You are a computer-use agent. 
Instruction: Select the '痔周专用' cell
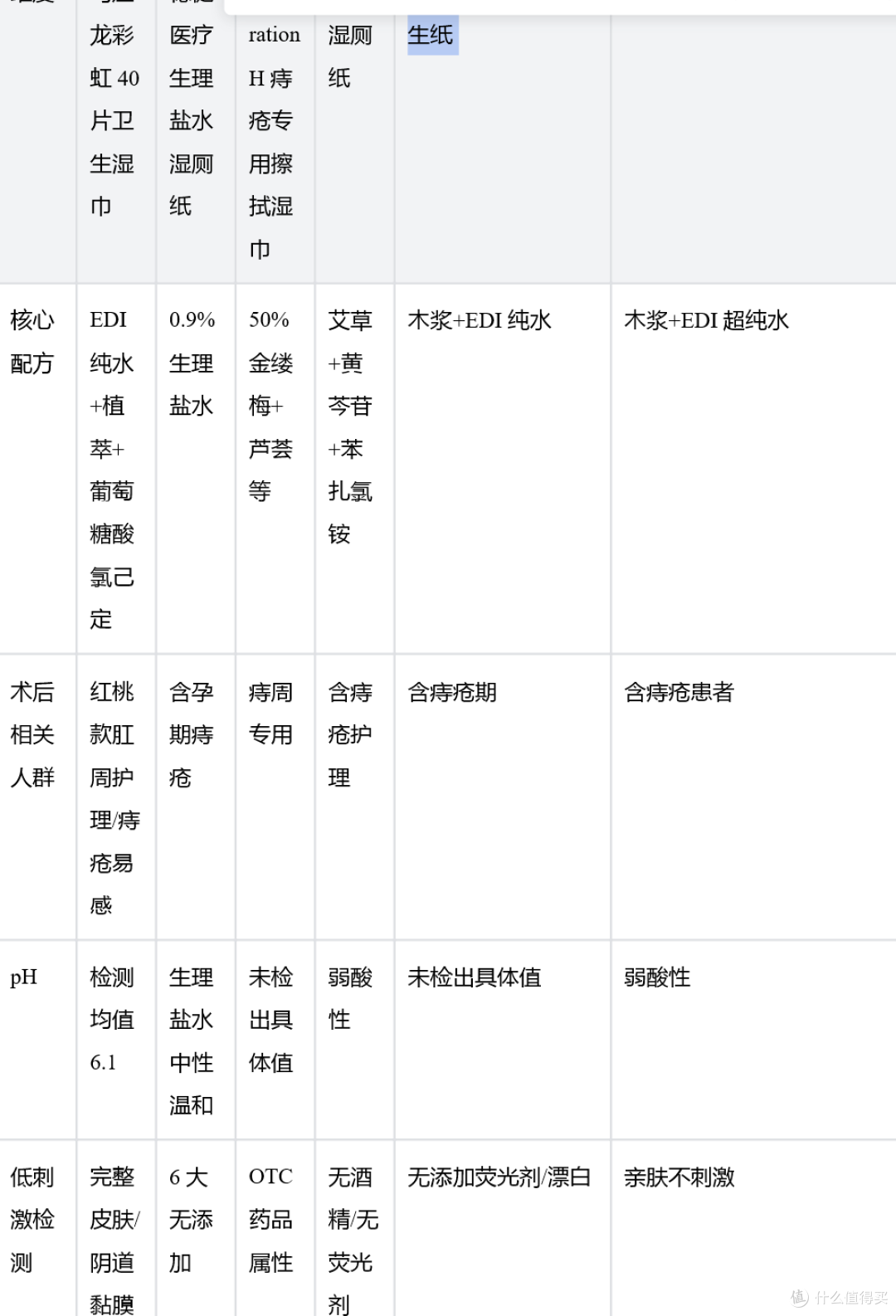coord(275,797)
